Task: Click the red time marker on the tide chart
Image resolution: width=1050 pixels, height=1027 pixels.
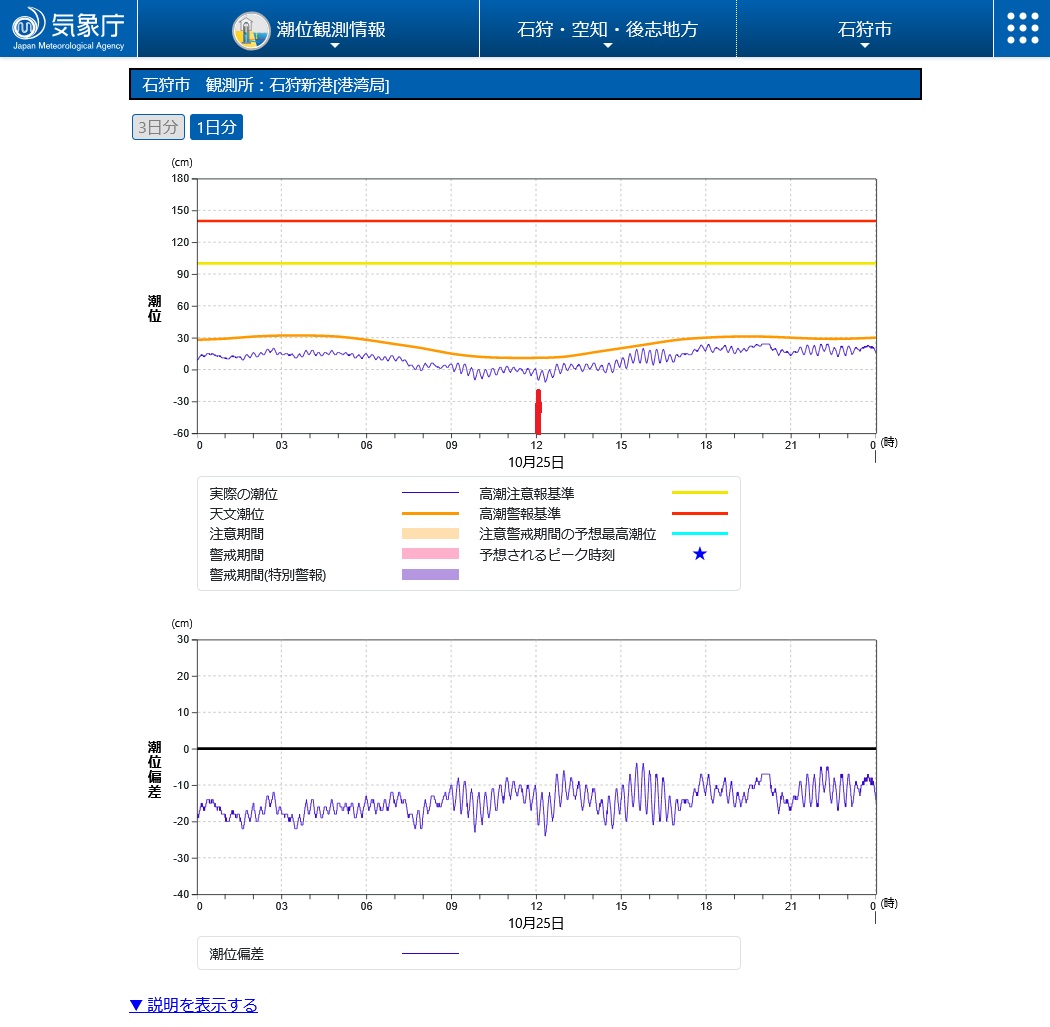Action: (x=538, y=412)
